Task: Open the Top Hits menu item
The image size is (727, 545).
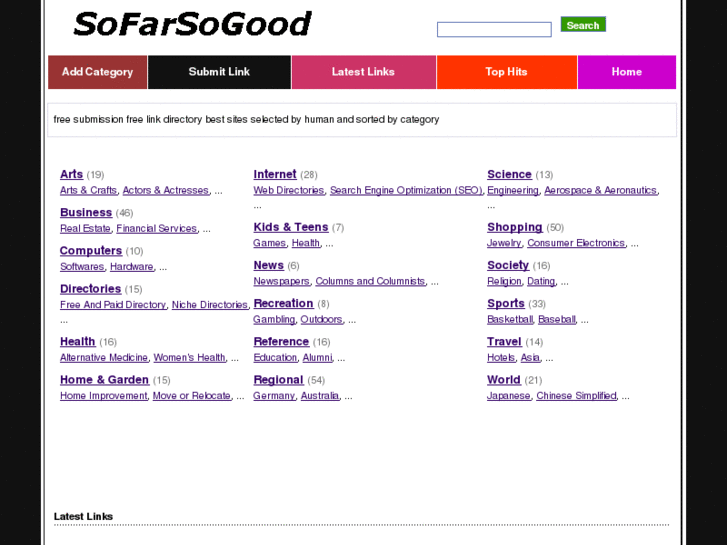Action: [x=506, y=72]
